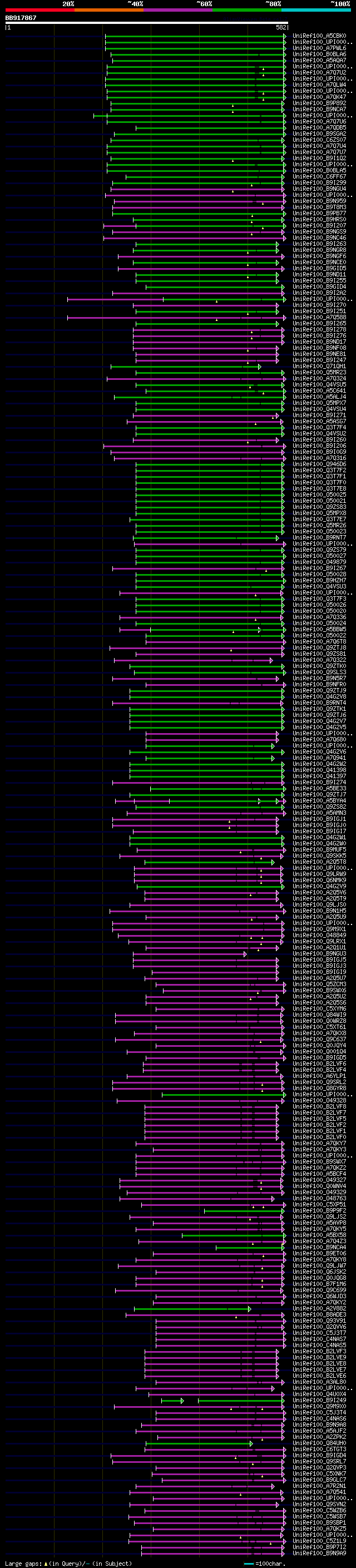The image size is (356, 1568).
Task: Open UniRef100_A7QKZ5 entry
Action: point(319,1528)
